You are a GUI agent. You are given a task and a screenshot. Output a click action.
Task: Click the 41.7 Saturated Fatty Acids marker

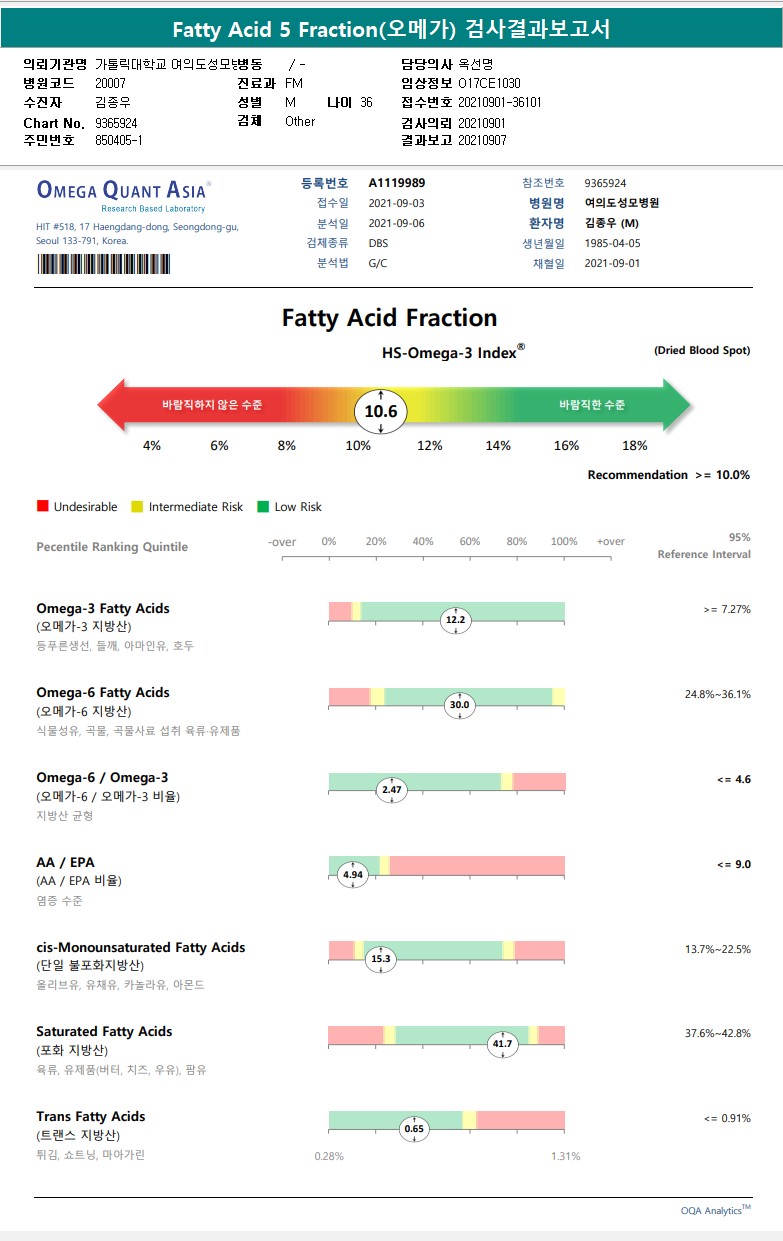(502, 1044)
